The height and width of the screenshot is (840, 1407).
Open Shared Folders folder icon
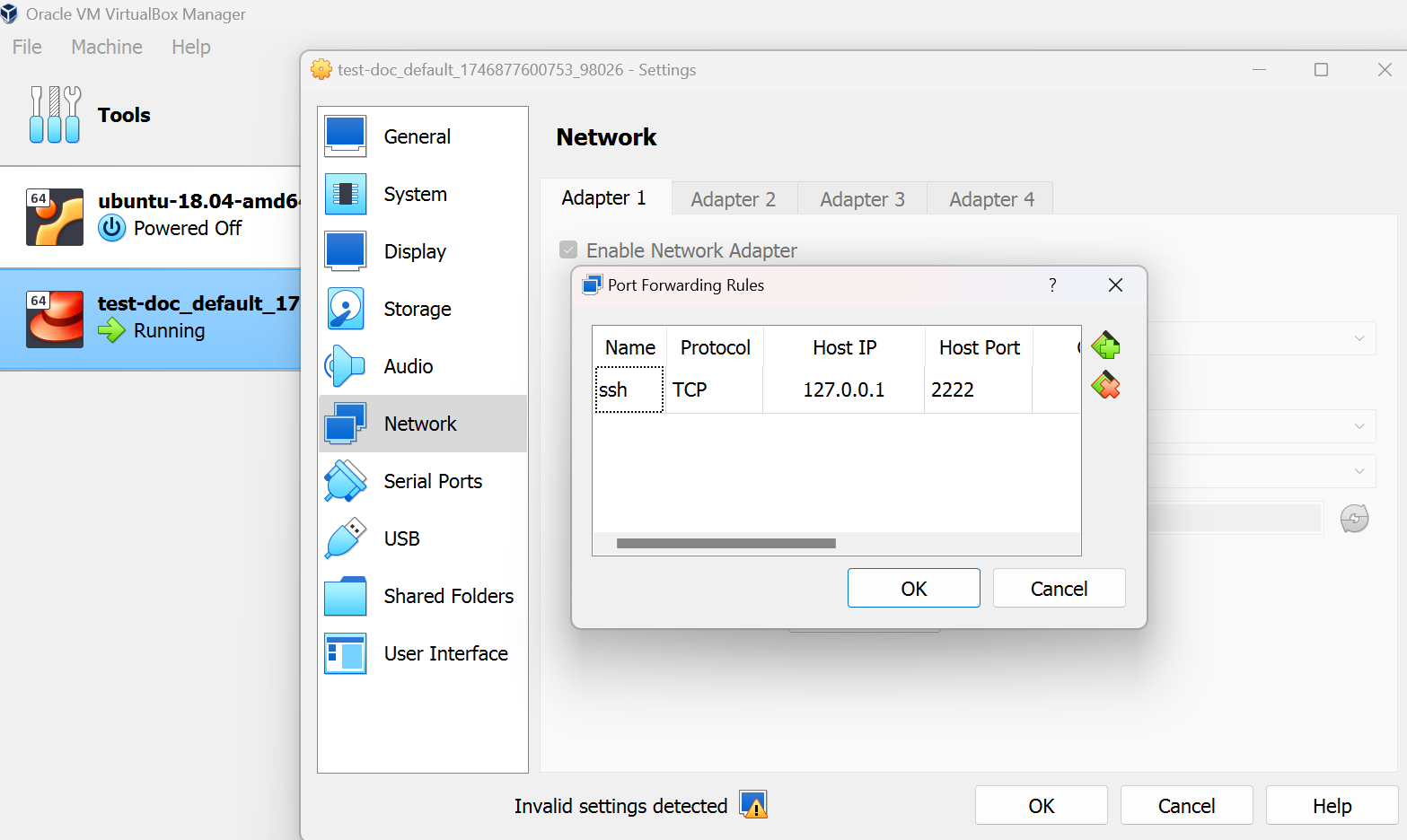tap(346, 596)
